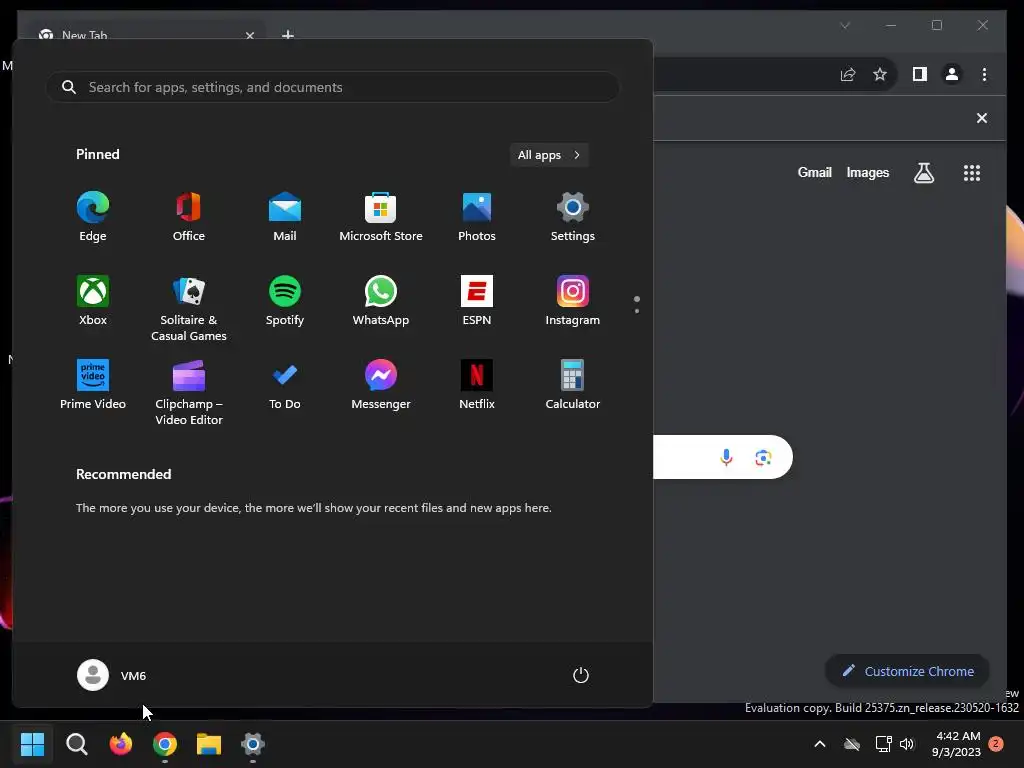Go to next page of pinned apps
This screenshot has height=768, width=1024.
[637, 311]
